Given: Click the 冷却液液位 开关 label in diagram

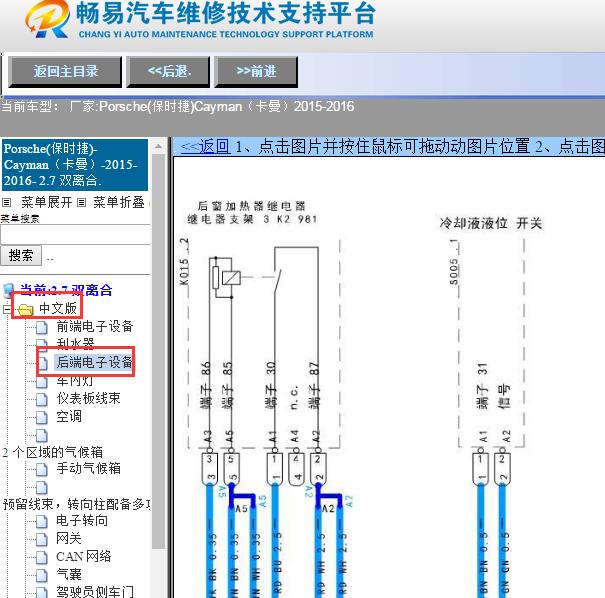Looking at the screenshot, I should pos(490,223).
